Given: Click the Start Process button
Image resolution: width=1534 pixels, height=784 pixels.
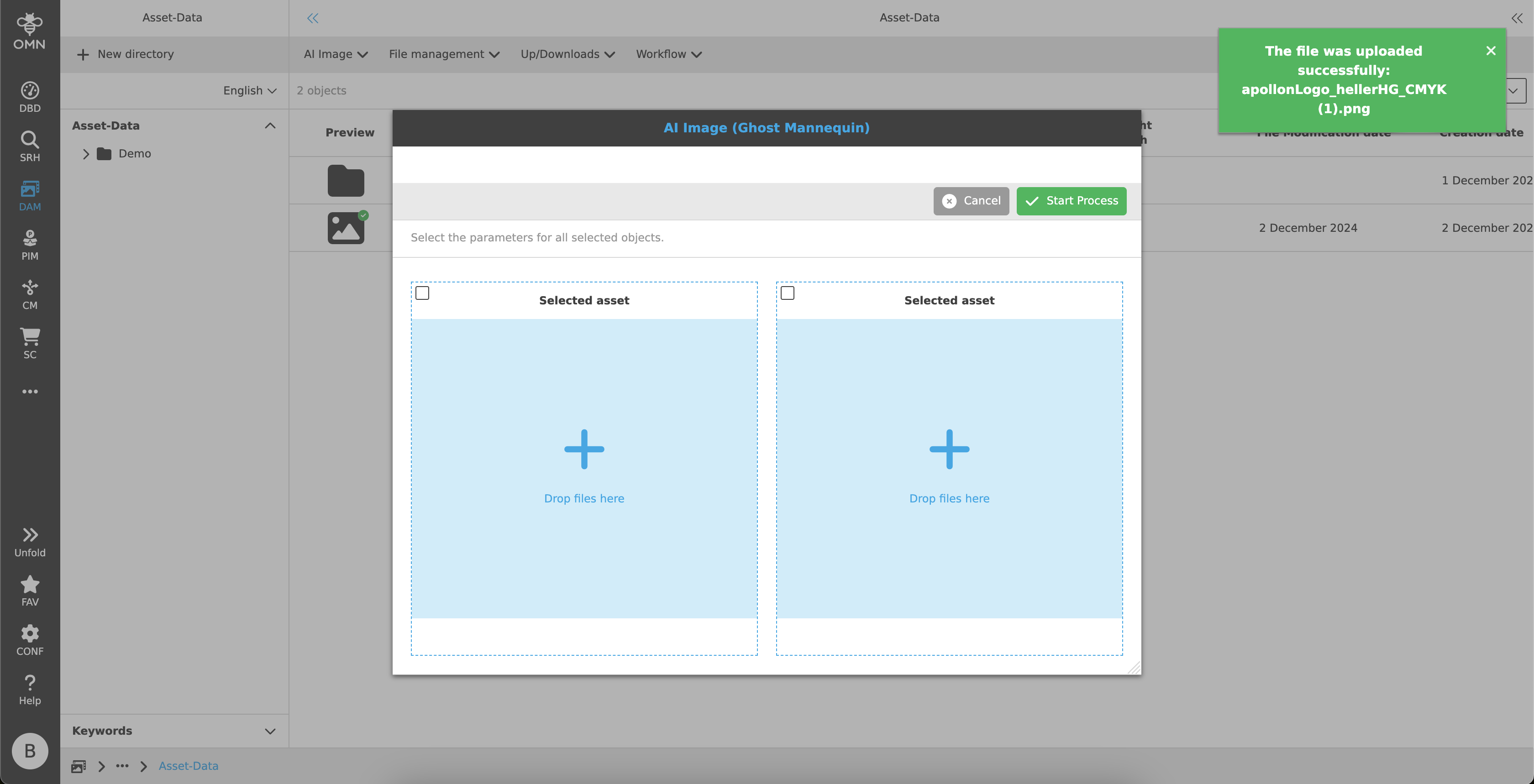Looking at the screenshot, I should (x=1071, y=201).
